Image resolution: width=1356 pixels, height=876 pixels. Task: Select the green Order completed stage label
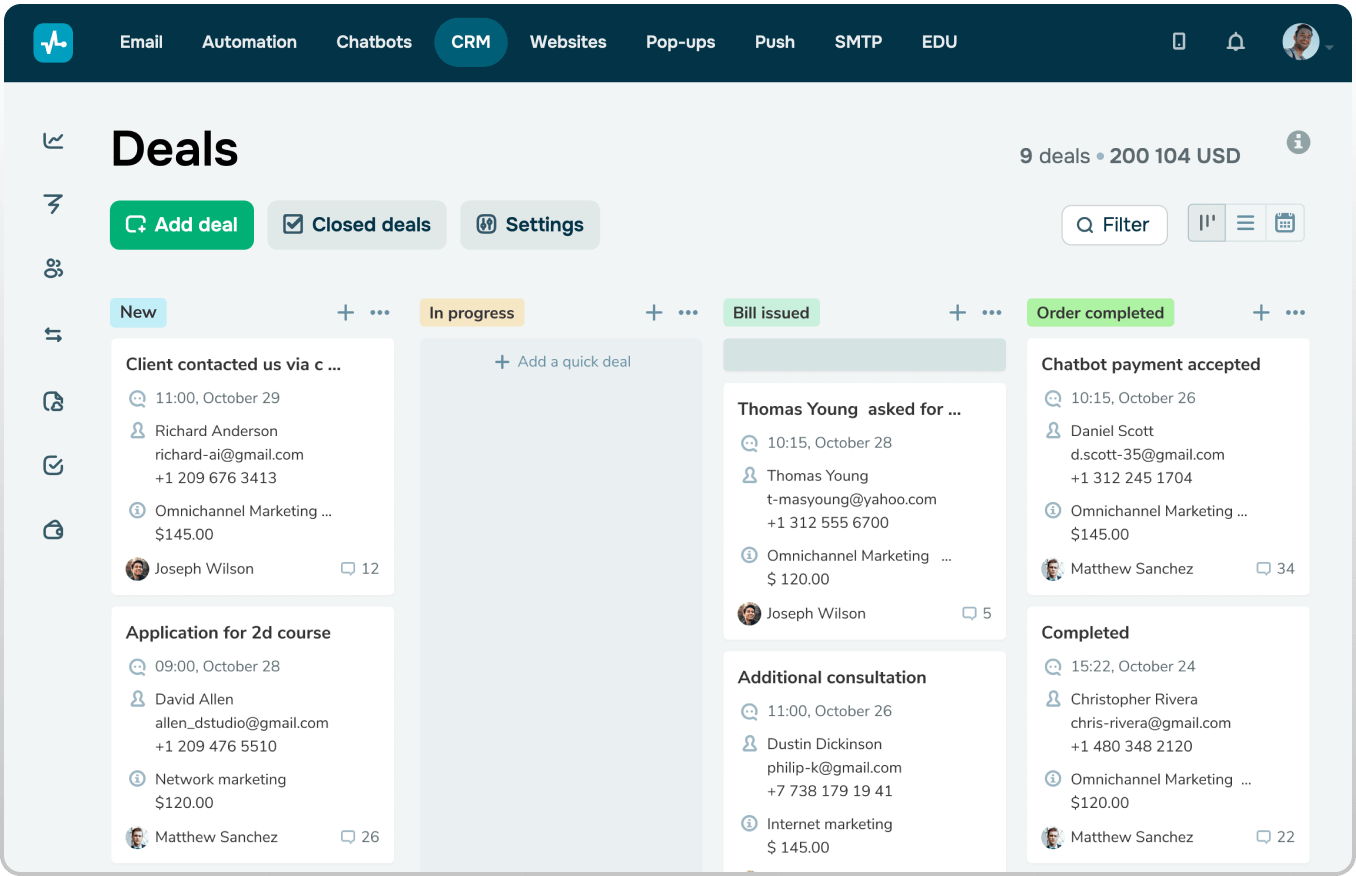(x=1100, y=313)
